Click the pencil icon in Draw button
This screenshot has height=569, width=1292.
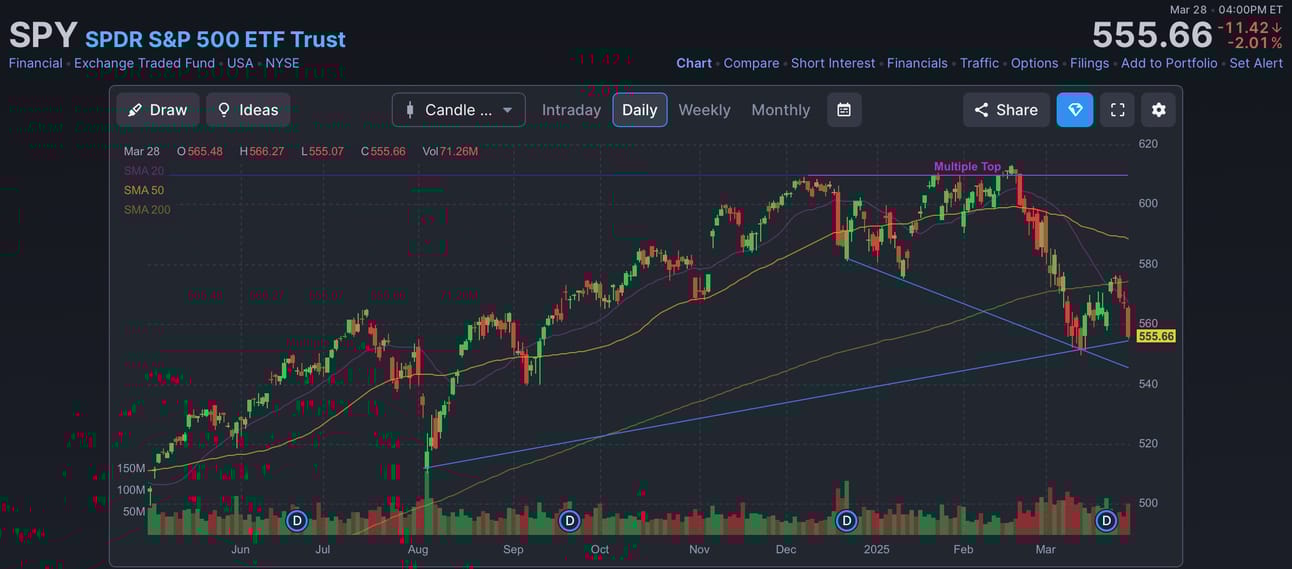tap(135, 110)
